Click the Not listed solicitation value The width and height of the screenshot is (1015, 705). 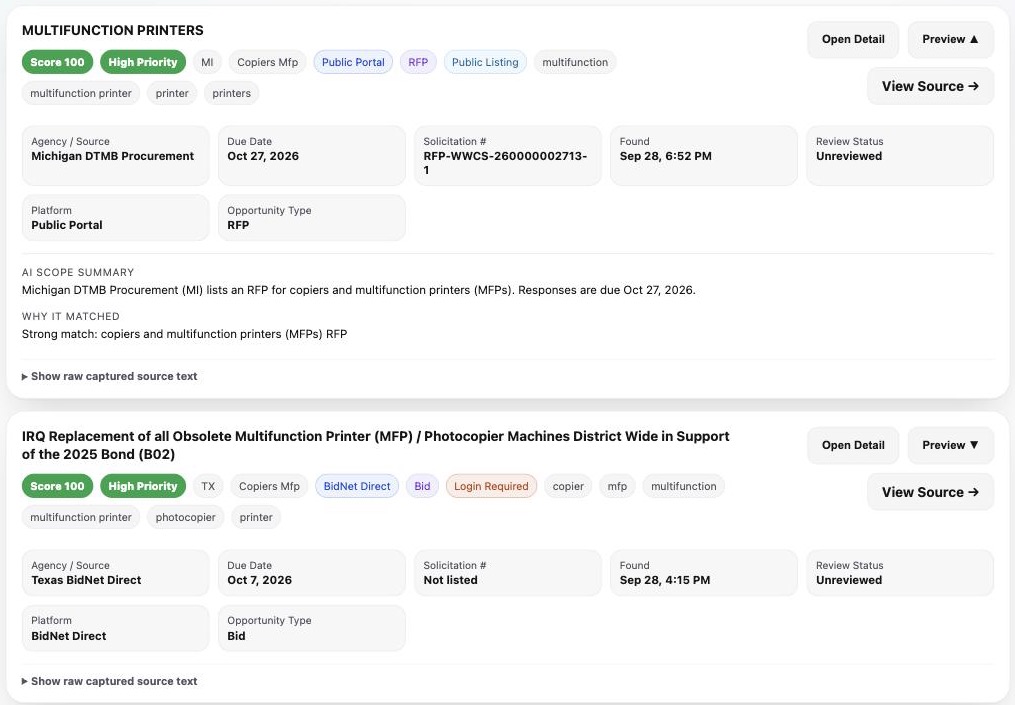tap(451, 580)
